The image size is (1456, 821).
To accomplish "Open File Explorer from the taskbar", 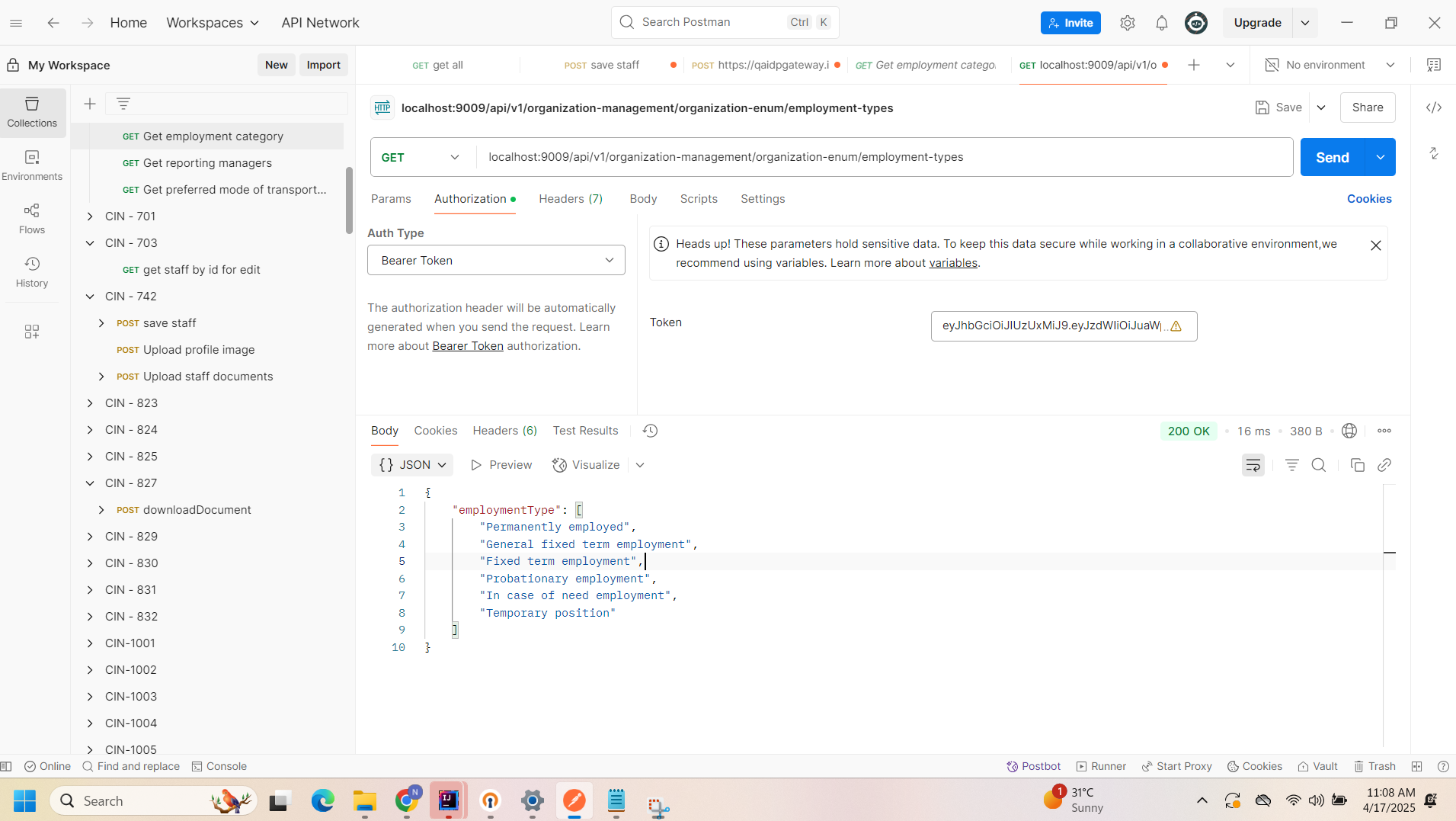I will pyautogui.click(x=365, y=800).
